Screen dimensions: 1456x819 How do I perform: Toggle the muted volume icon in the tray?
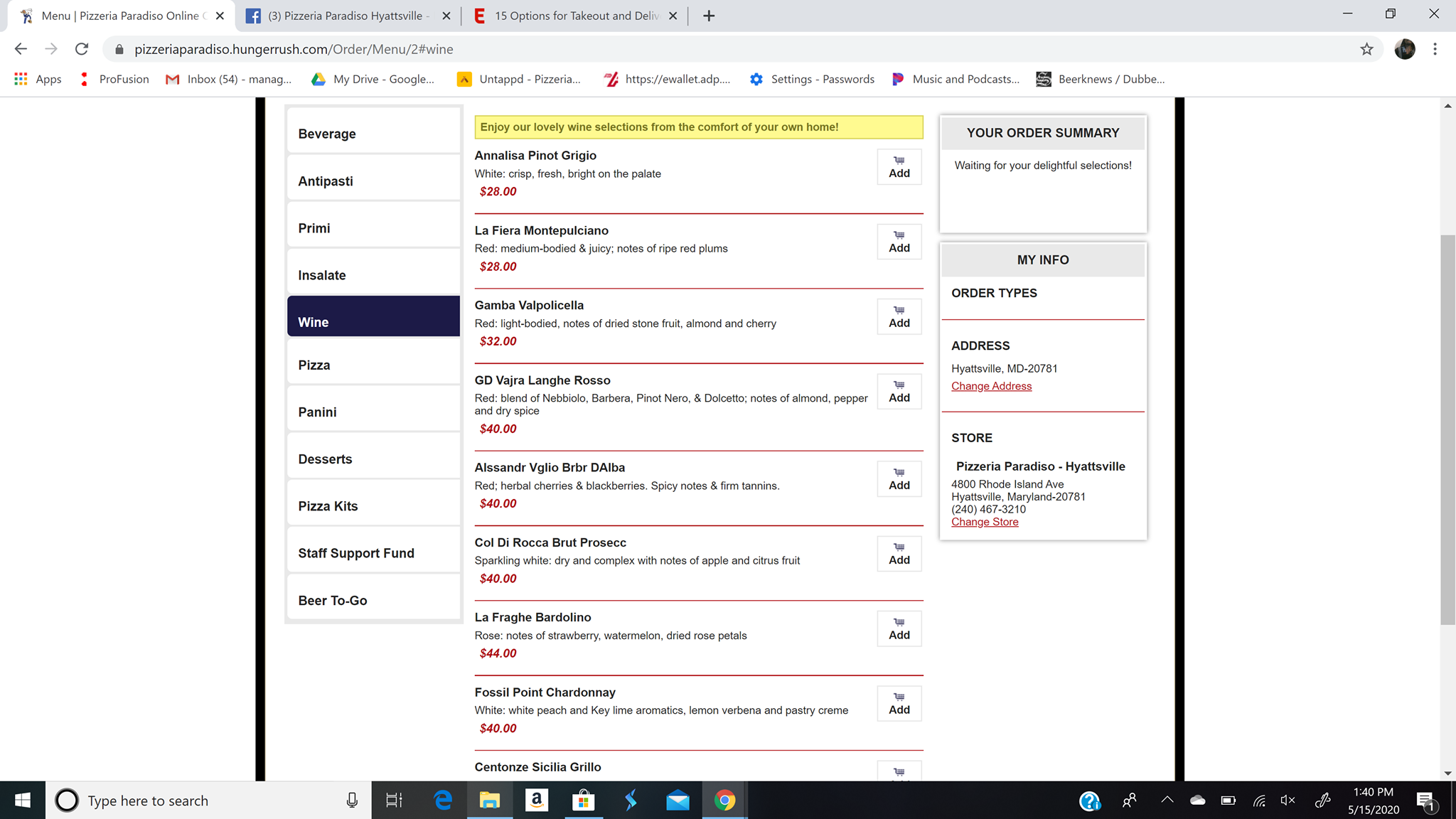tap(1288, 801)
